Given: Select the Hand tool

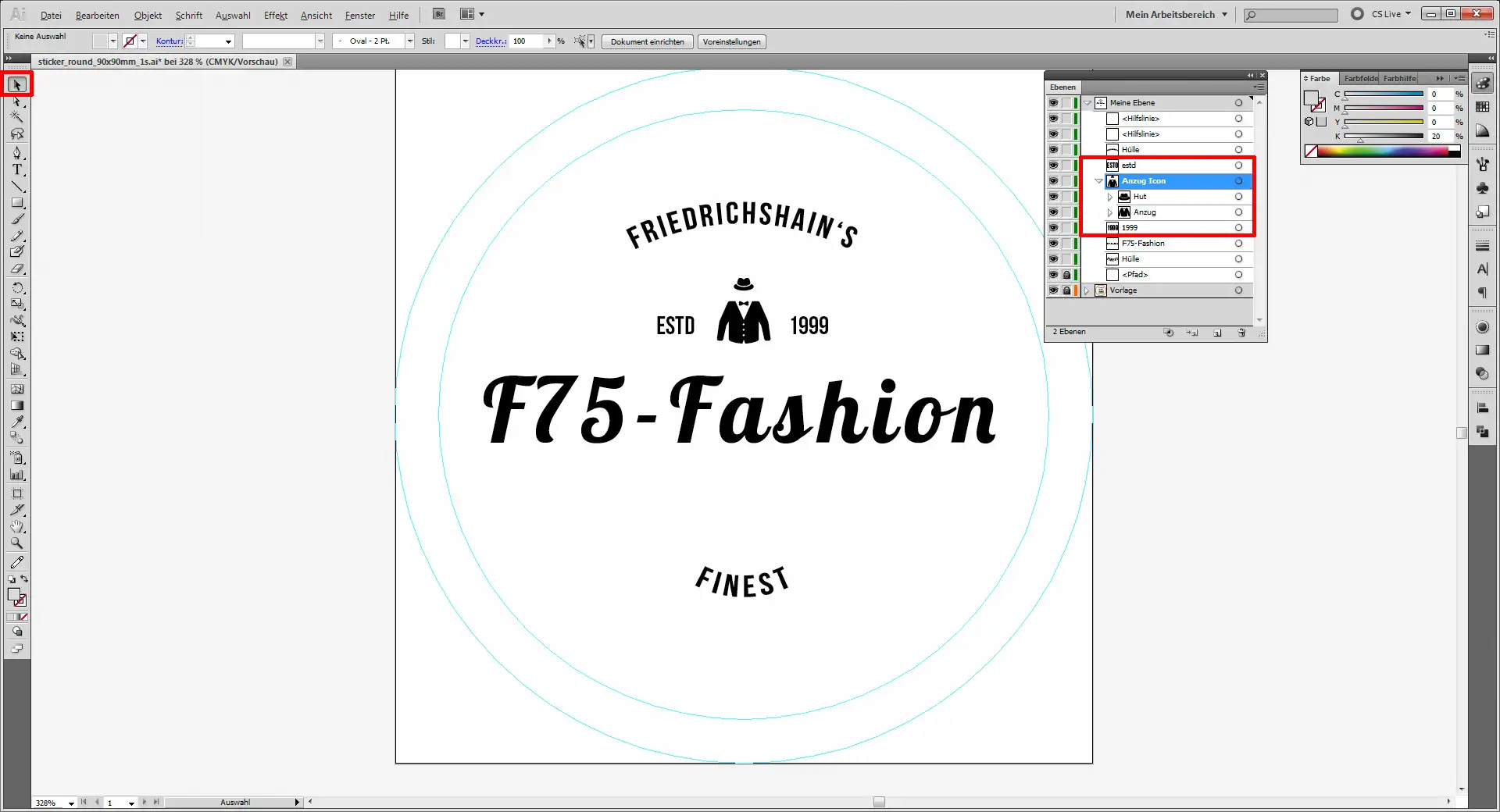Looking at the screenshot, I should [x=17, y=527].
